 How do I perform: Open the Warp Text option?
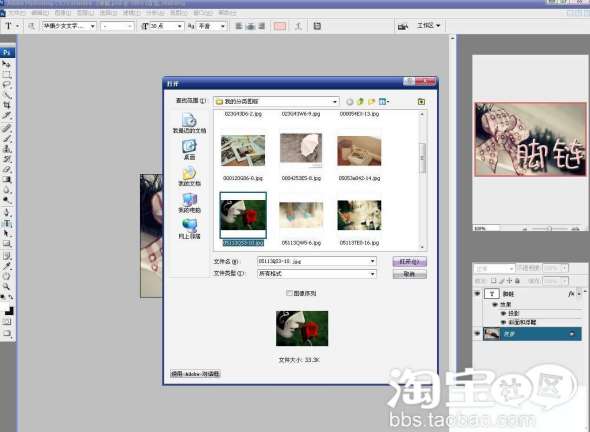(x=298, y=26)
